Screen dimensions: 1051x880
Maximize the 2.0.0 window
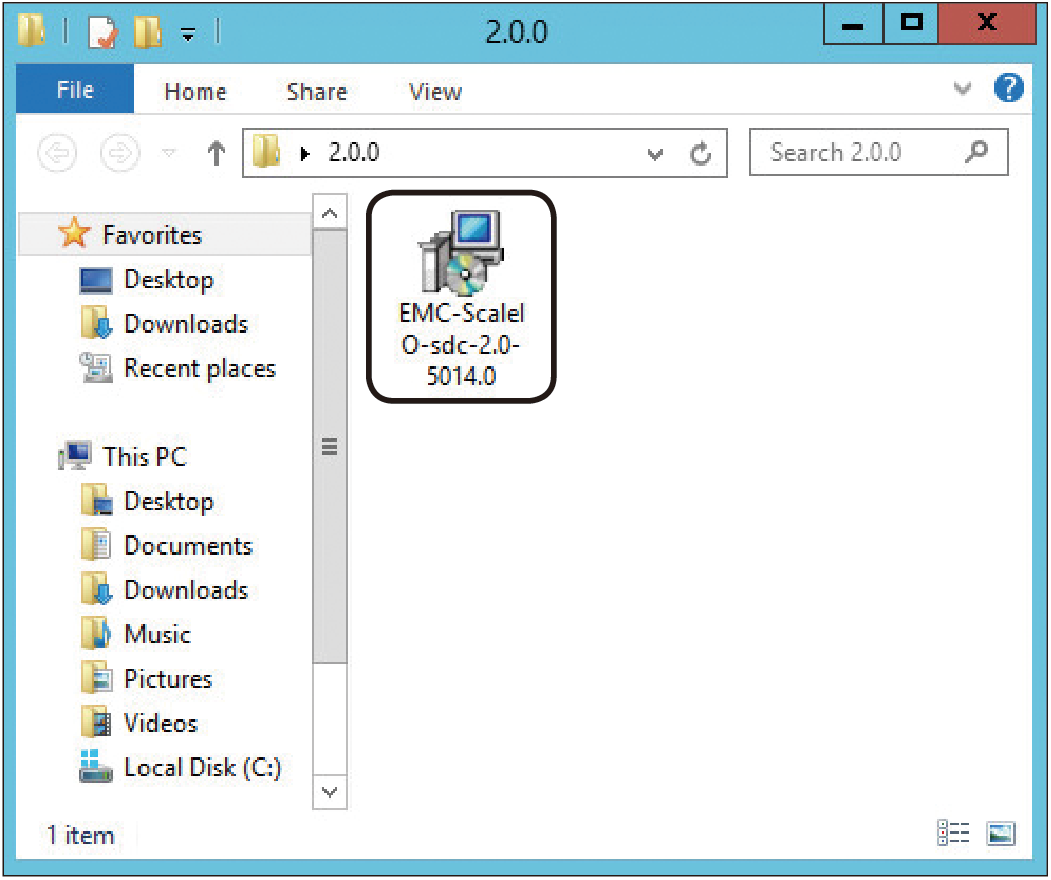[x=911, y=23]
